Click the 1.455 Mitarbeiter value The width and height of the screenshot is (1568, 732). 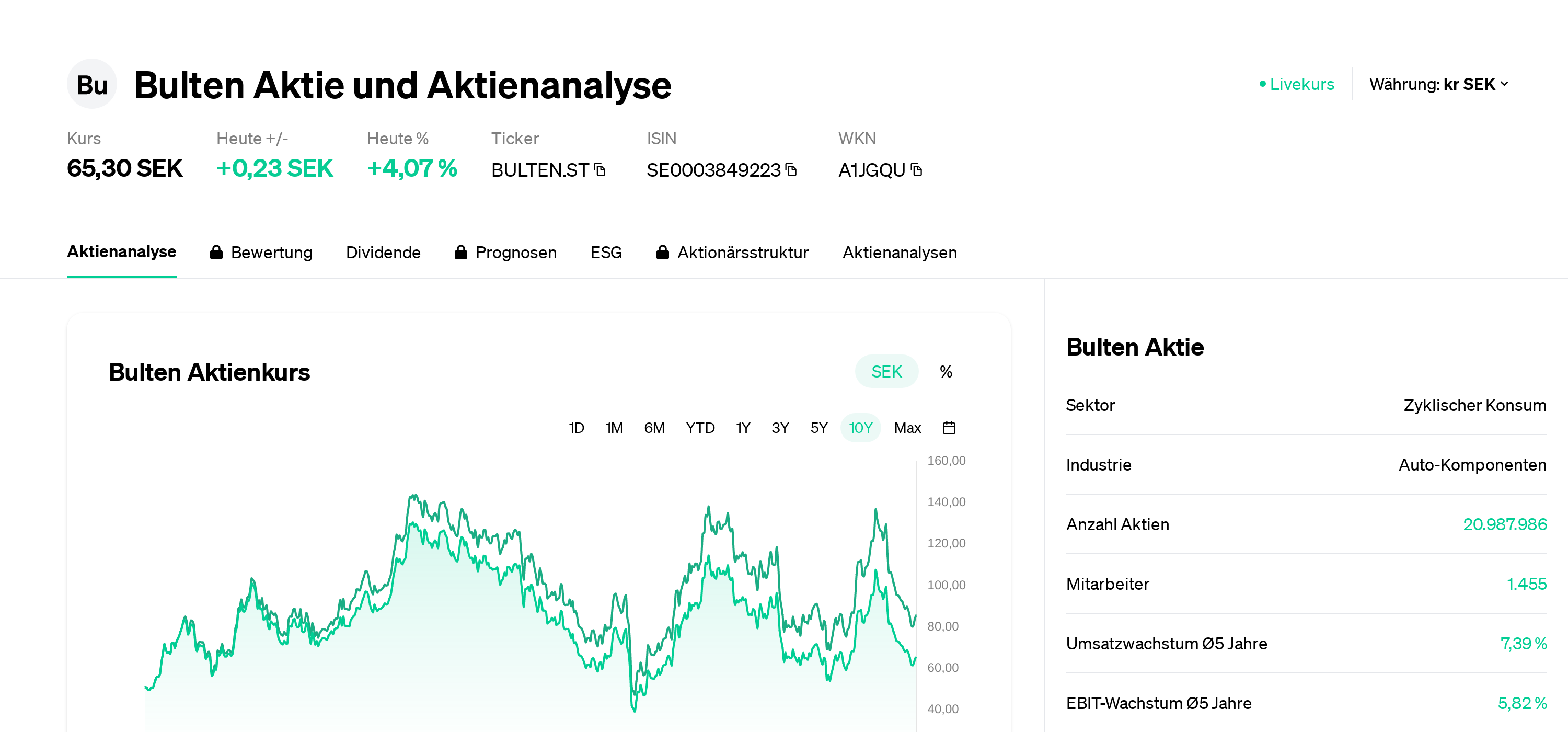[x=1527, y=584]
